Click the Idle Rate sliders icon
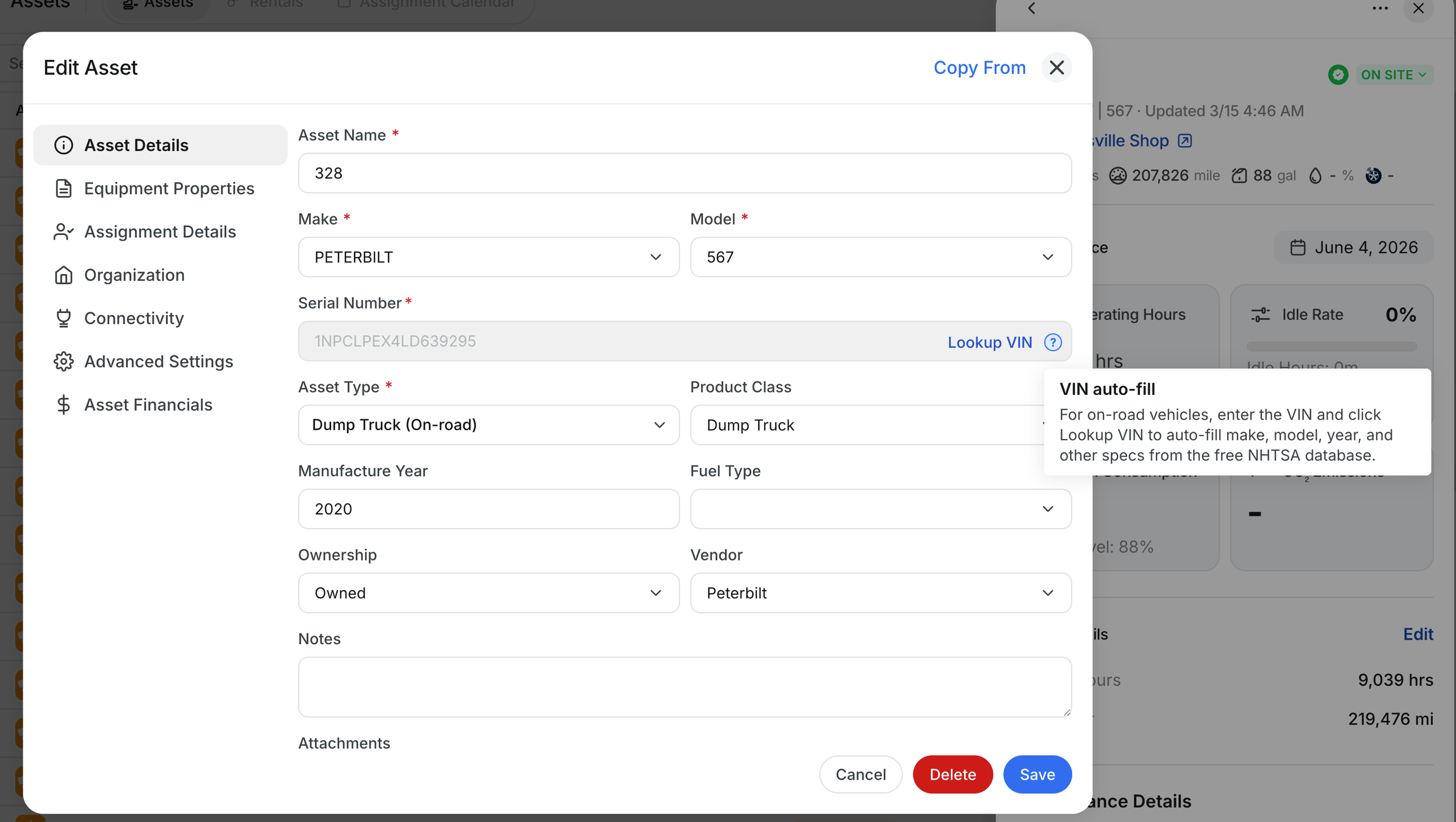 point(1260,315)
